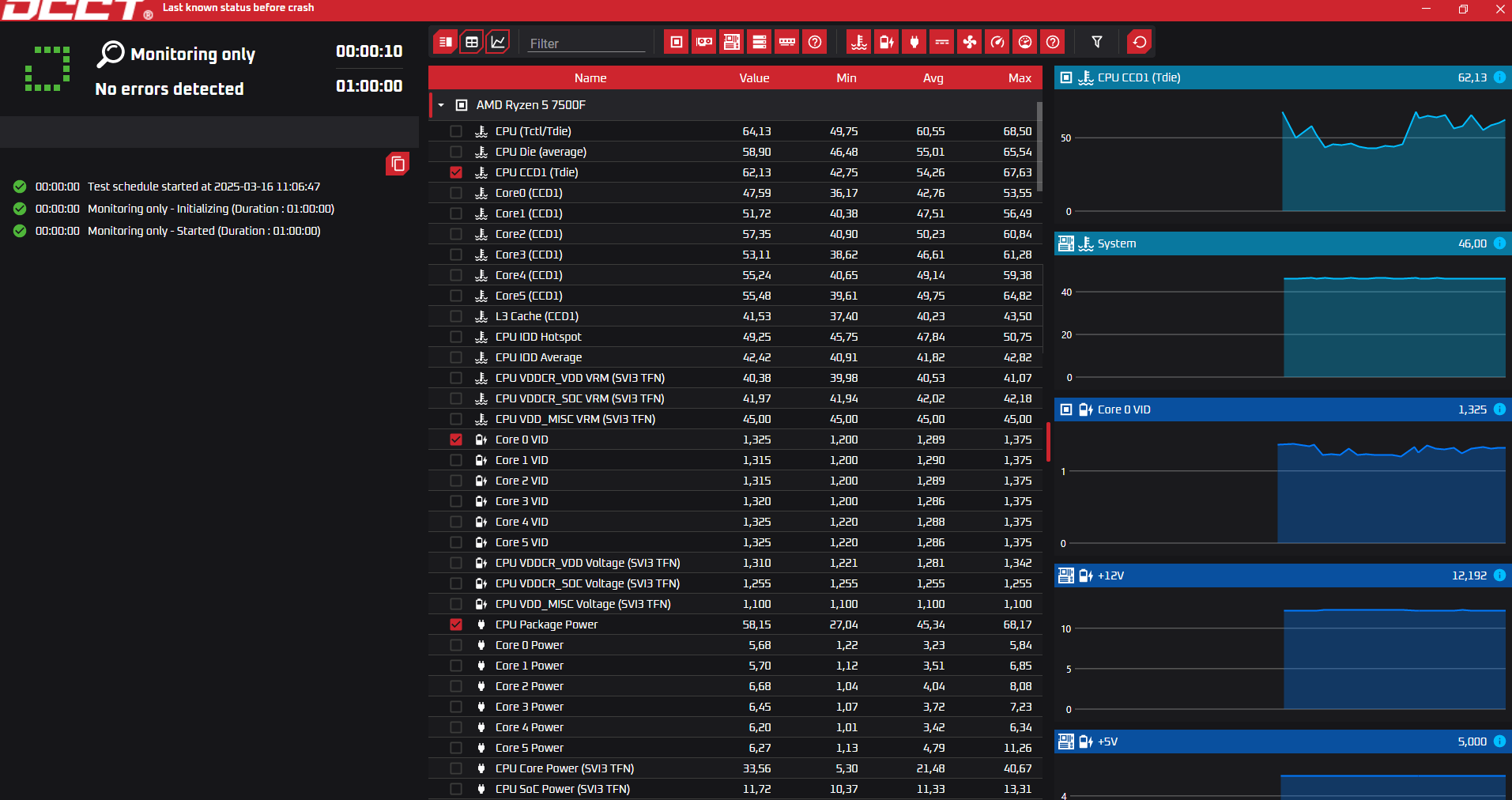Uncheck the CPU CCD1 (Tdie) checkbox

point(456,172)
